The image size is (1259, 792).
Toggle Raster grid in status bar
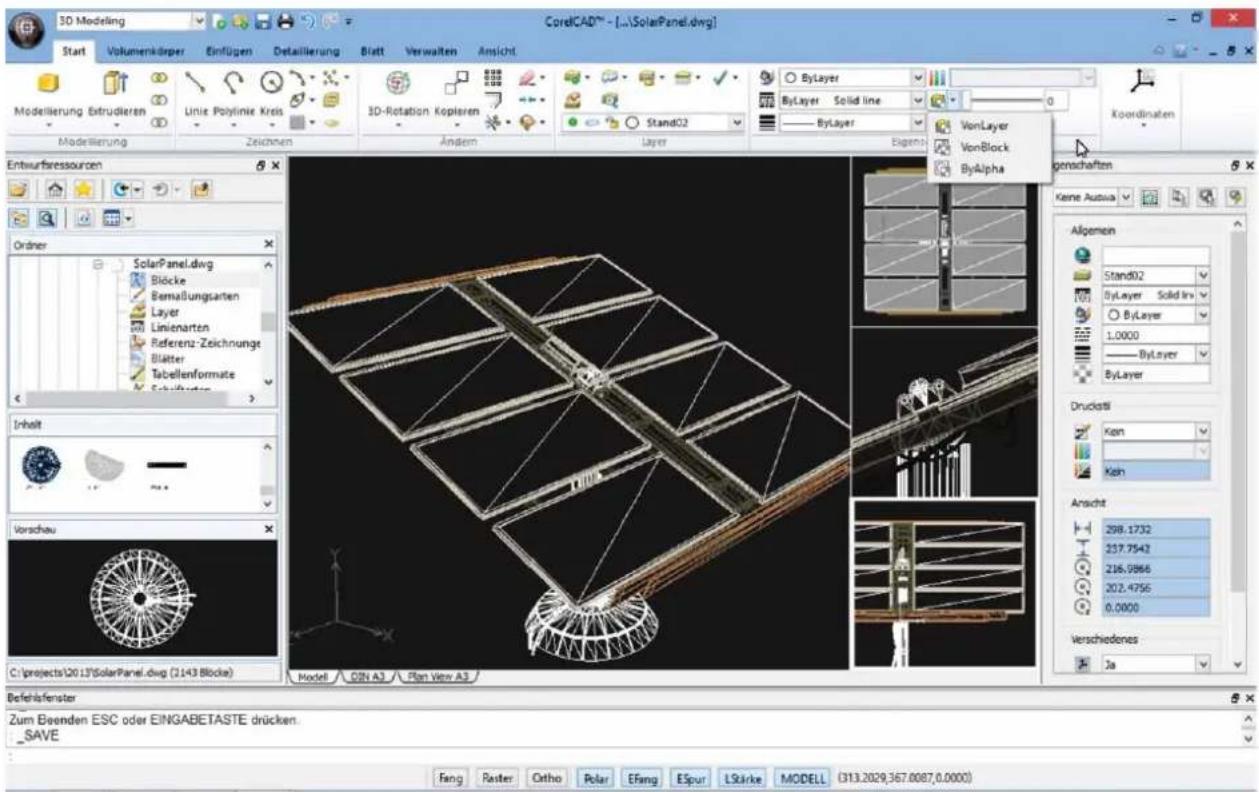coord(497,776)
